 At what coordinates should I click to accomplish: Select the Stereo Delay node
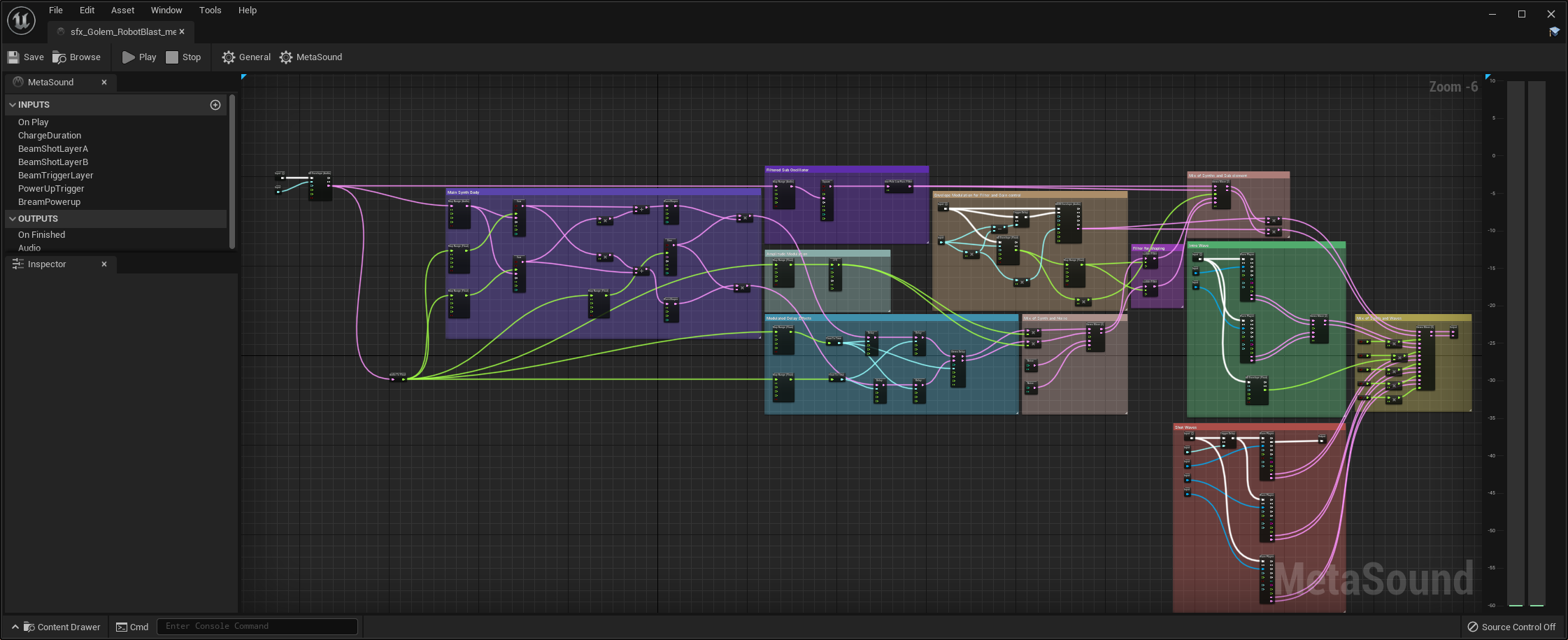958,369
